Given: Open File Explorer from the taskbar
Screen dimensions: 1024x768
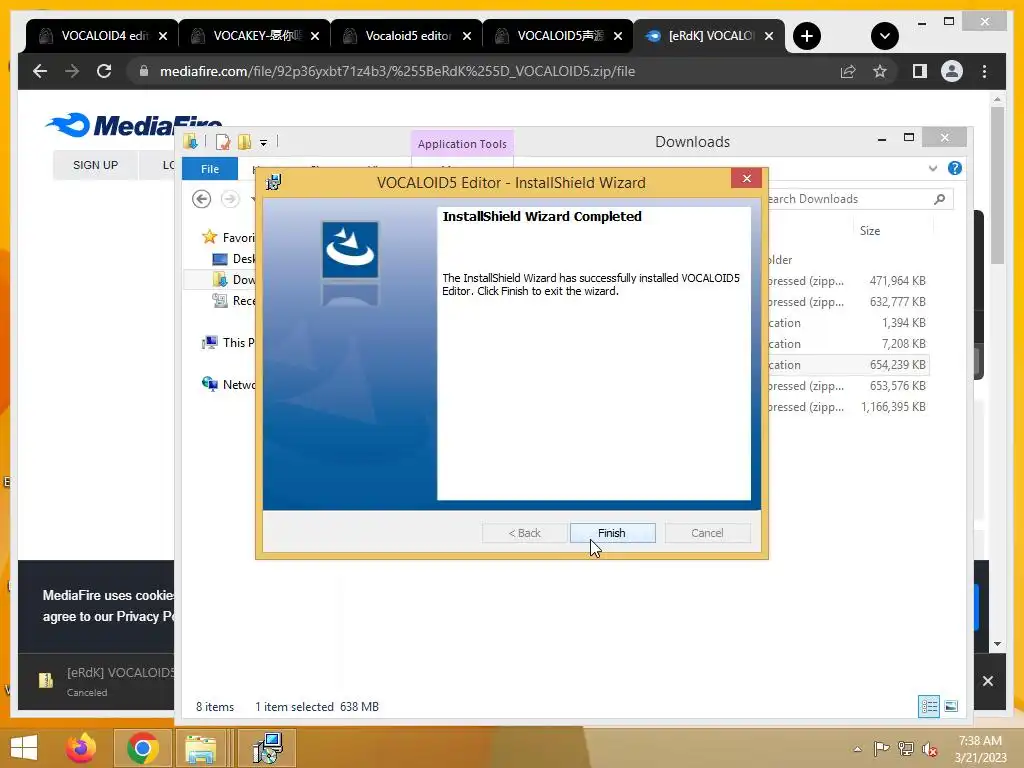Looking at the screenshot, I should (200, 748).
